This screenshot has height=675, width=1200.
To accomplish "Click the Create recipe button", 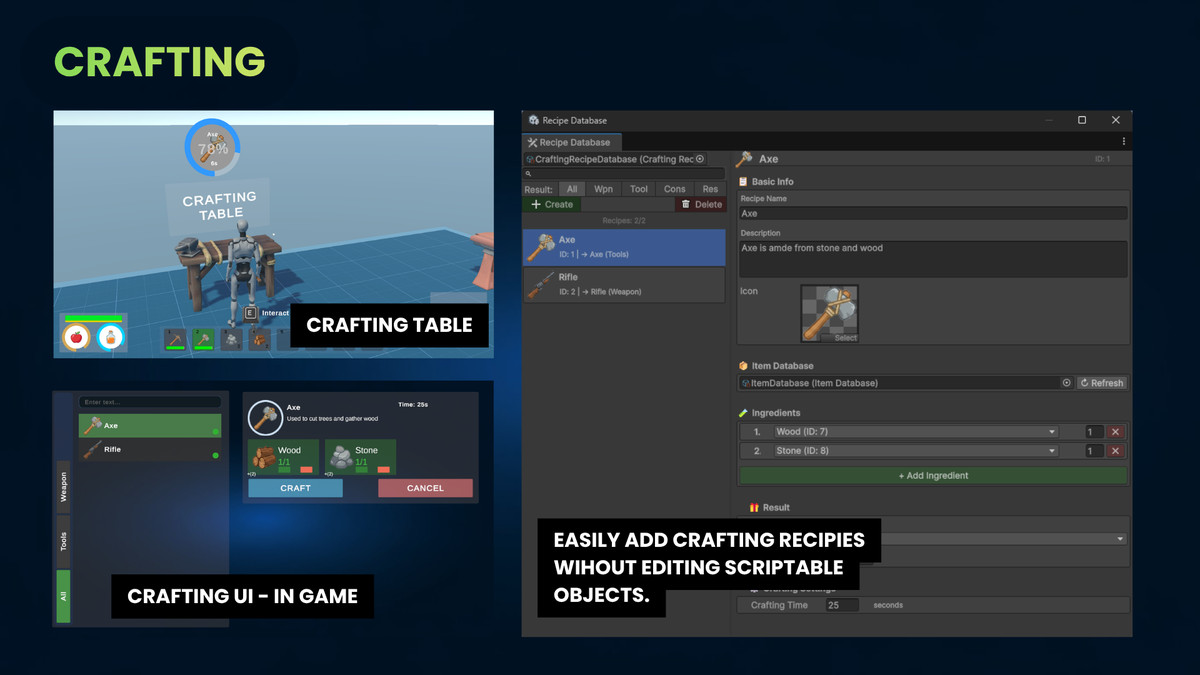I will 552,204.
